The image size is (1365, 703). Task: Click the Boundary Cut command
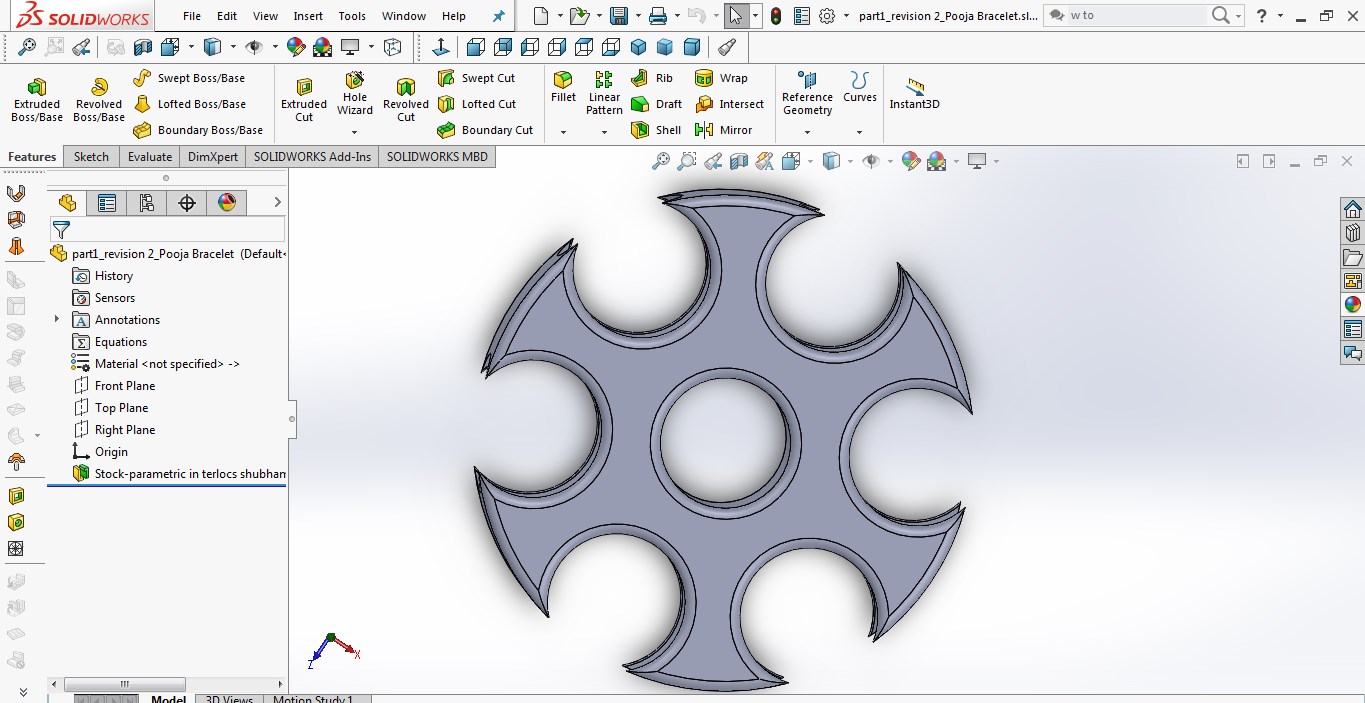pos(486,130)
